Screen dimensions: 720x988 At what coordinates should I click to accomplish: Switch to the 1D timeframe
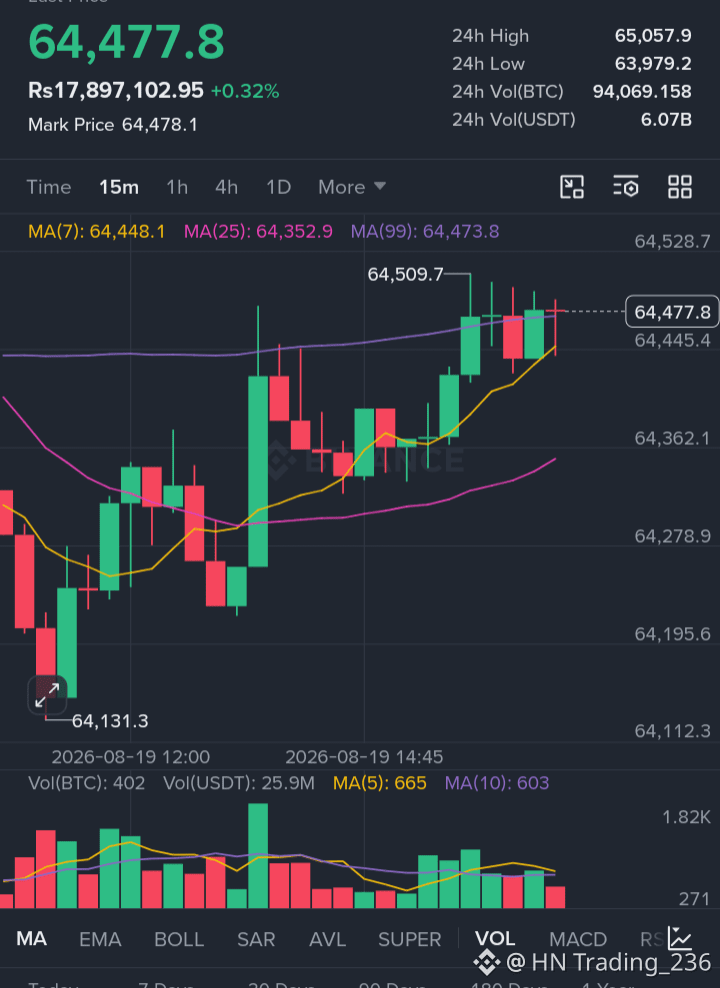278,187
